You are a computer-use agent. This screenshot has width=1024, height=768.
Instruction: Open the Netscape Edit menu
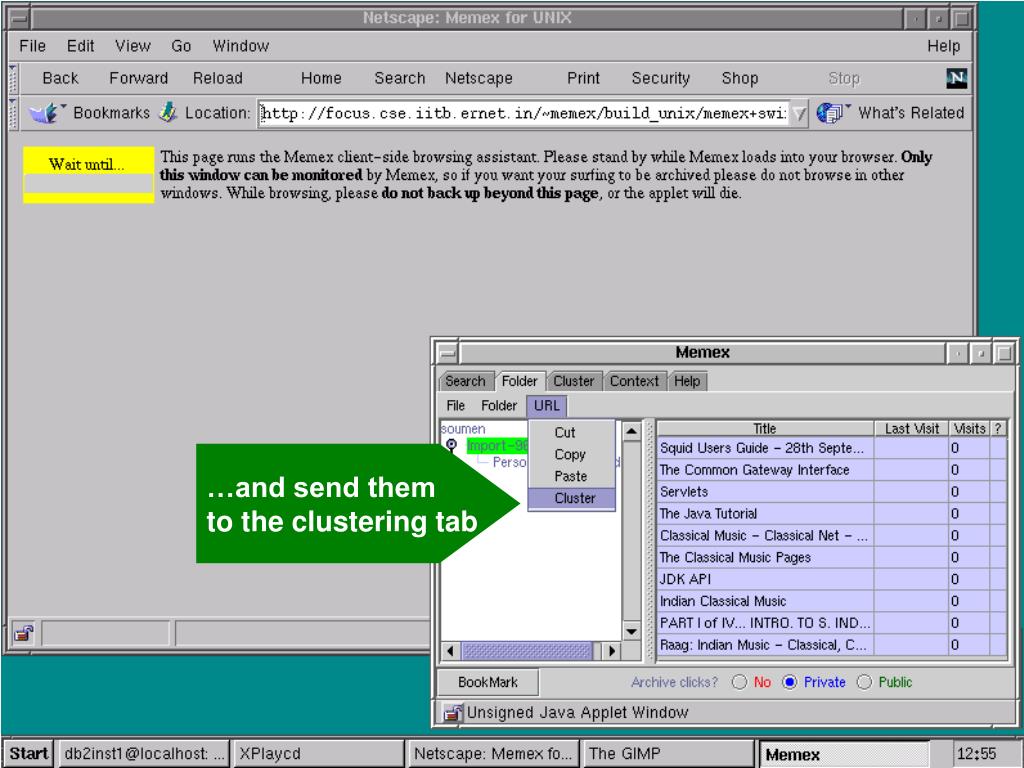click(x=80, y=46)
